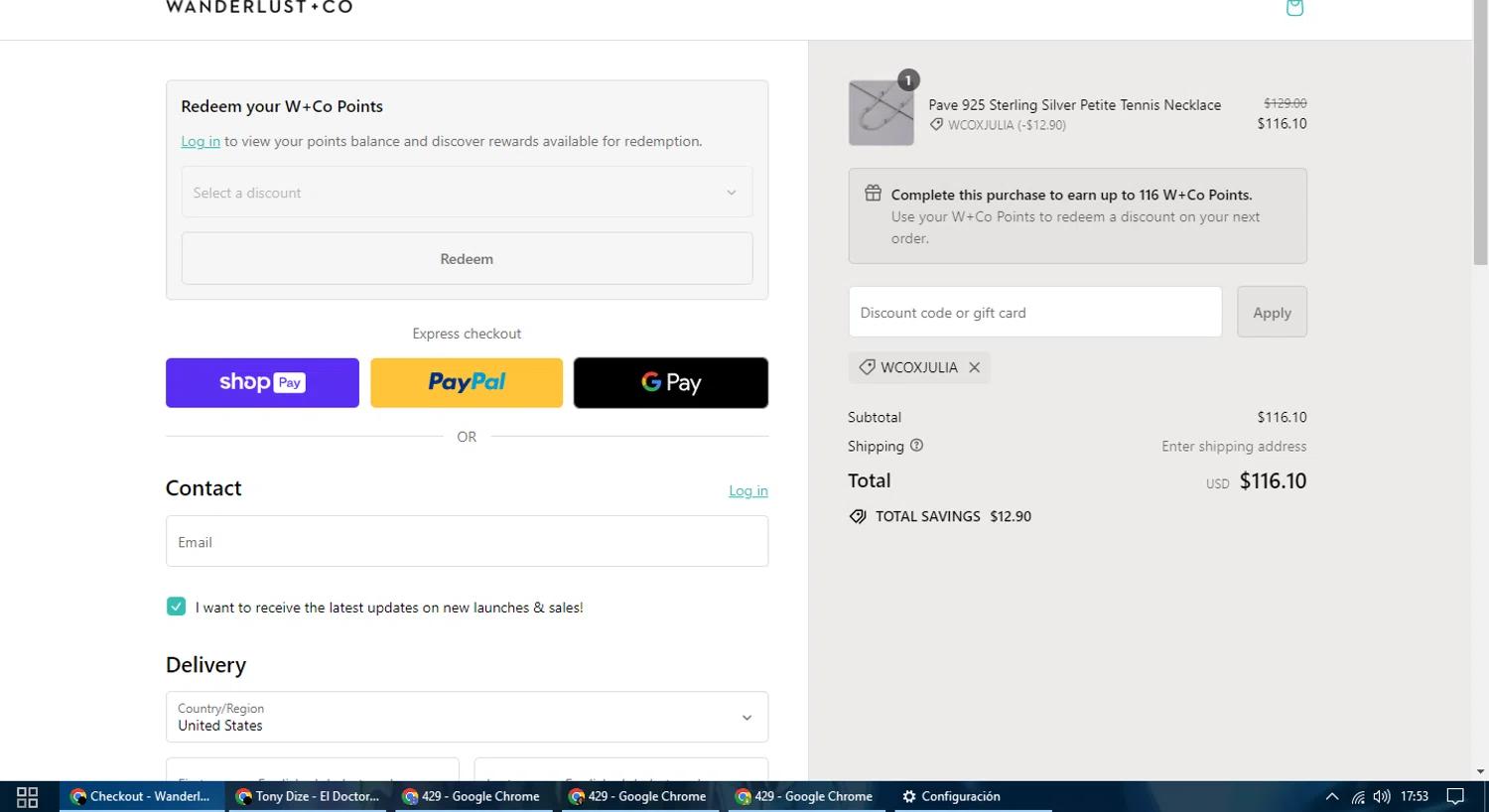Open the Country/Region dropdown
The height and width of the screenshot is (812, 1489).
point(467,717)
